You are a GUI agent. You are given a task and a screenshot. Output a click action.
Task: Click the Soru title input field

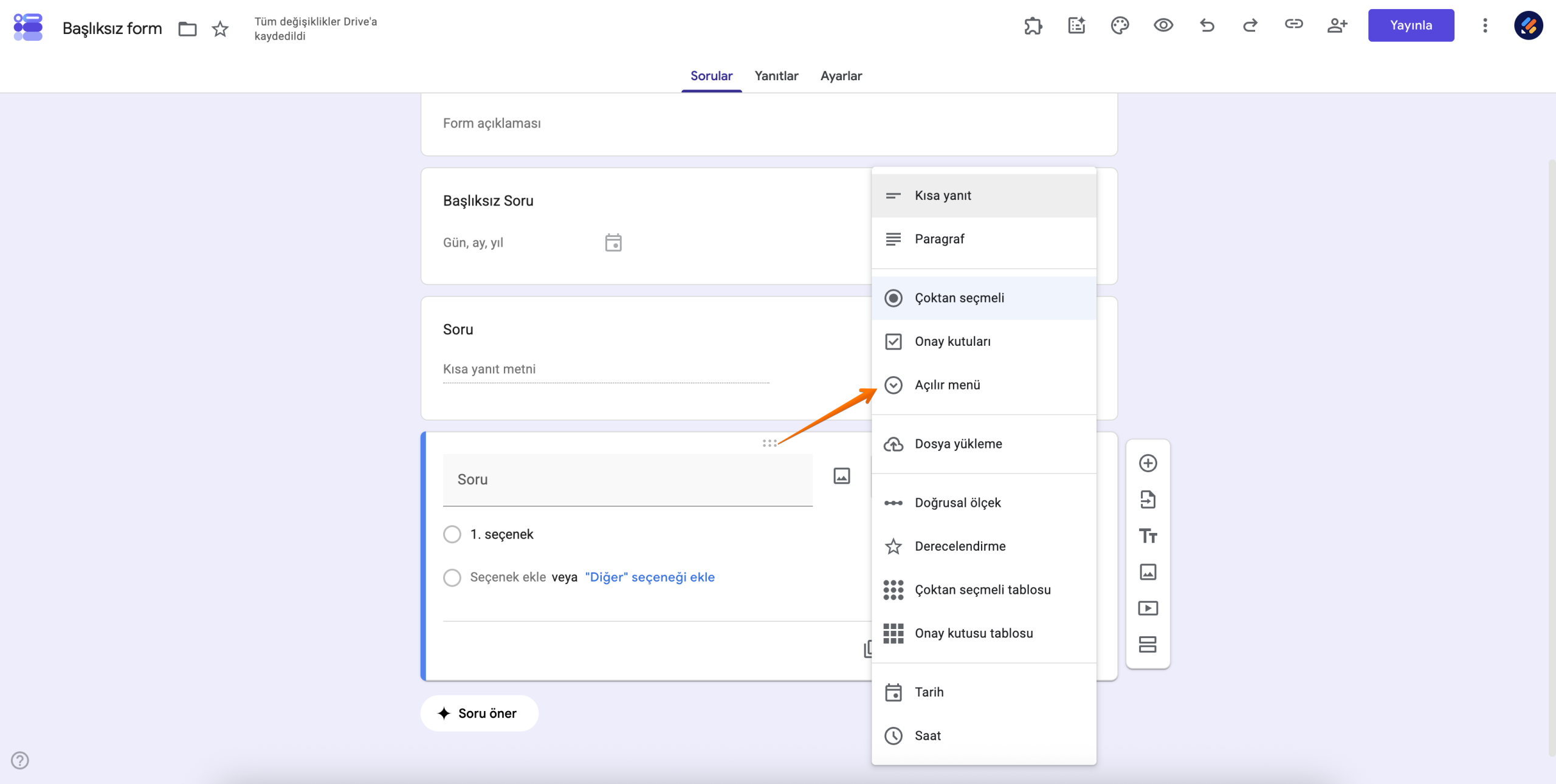(628, 480)
